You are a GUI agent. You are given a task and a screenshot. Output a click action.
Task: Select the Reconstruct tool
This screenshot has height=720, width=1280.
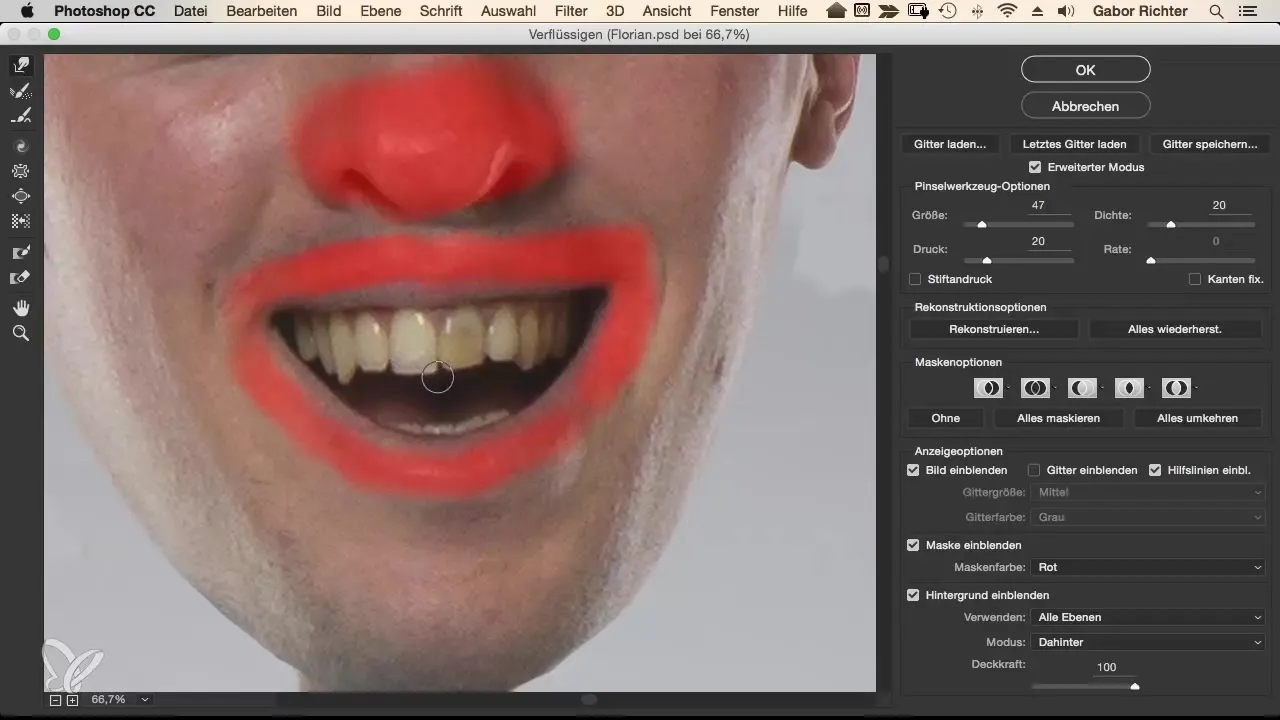[20, 92]
